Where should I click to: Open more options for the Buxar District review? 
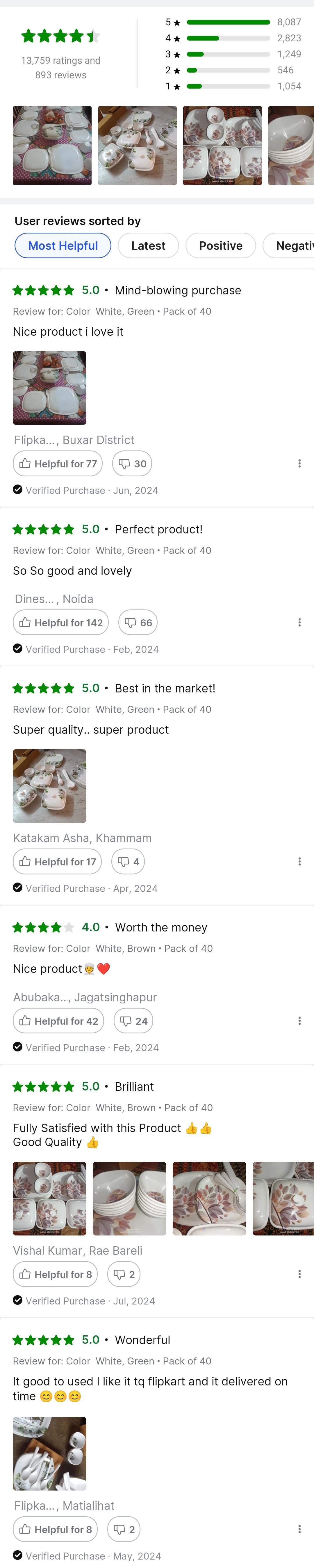click(x=299, y=464)
